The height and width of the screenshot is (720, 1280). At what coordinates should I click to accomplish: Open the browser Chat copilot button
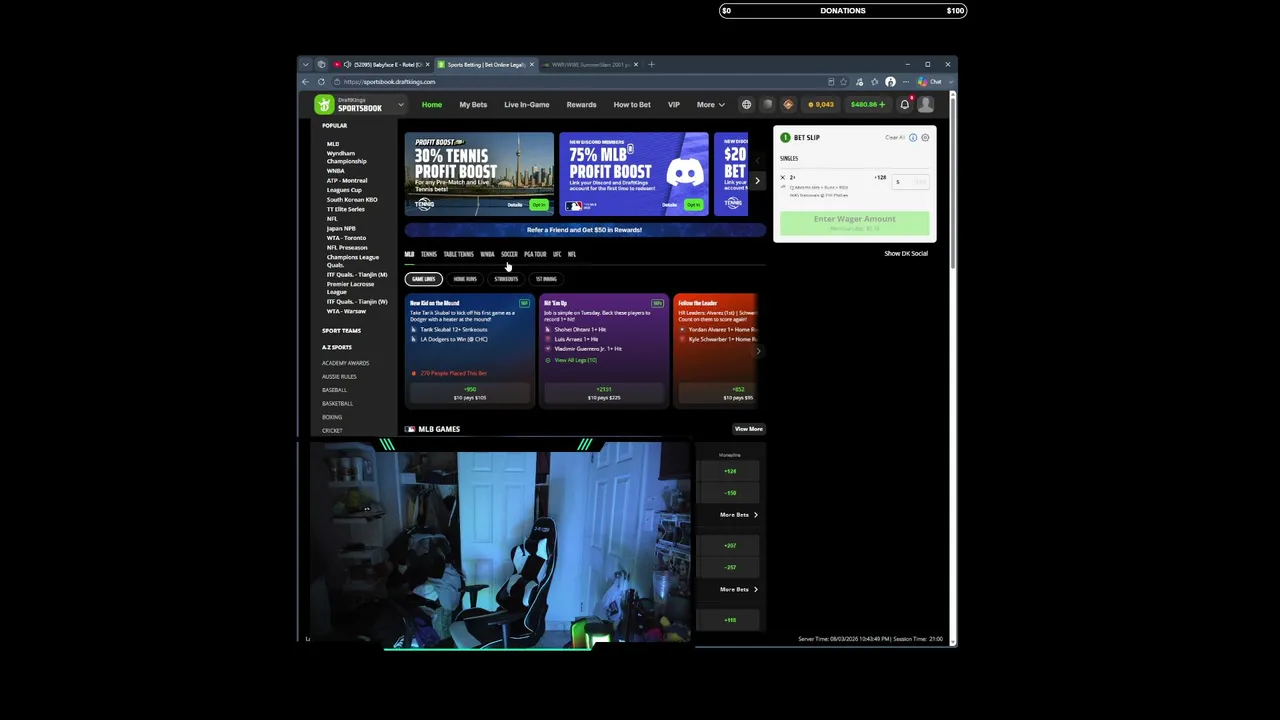931,82
